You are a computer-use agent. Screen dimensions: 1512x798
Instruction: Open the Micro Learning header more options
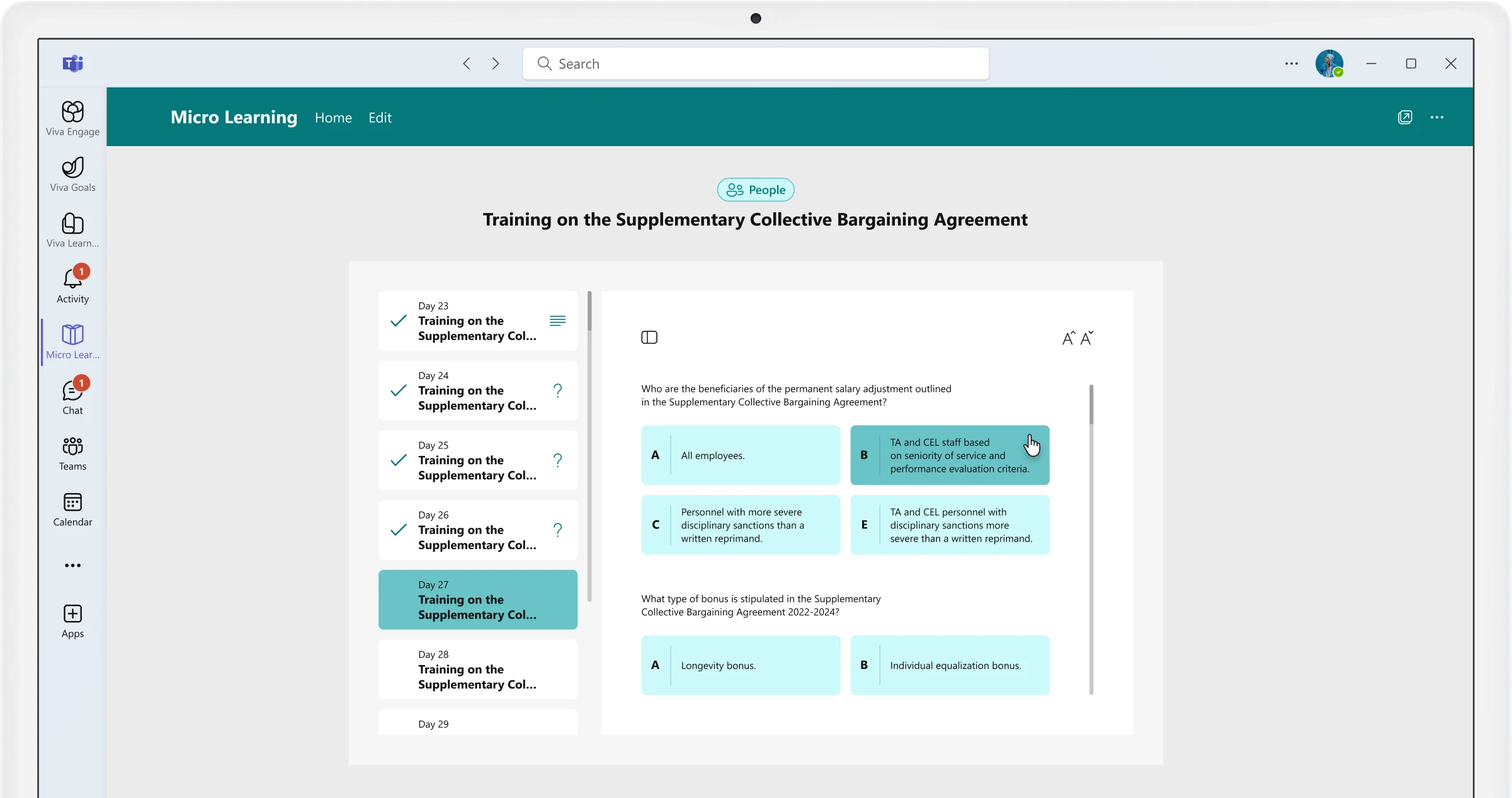pyautogui.click(x=1437, y=117)
